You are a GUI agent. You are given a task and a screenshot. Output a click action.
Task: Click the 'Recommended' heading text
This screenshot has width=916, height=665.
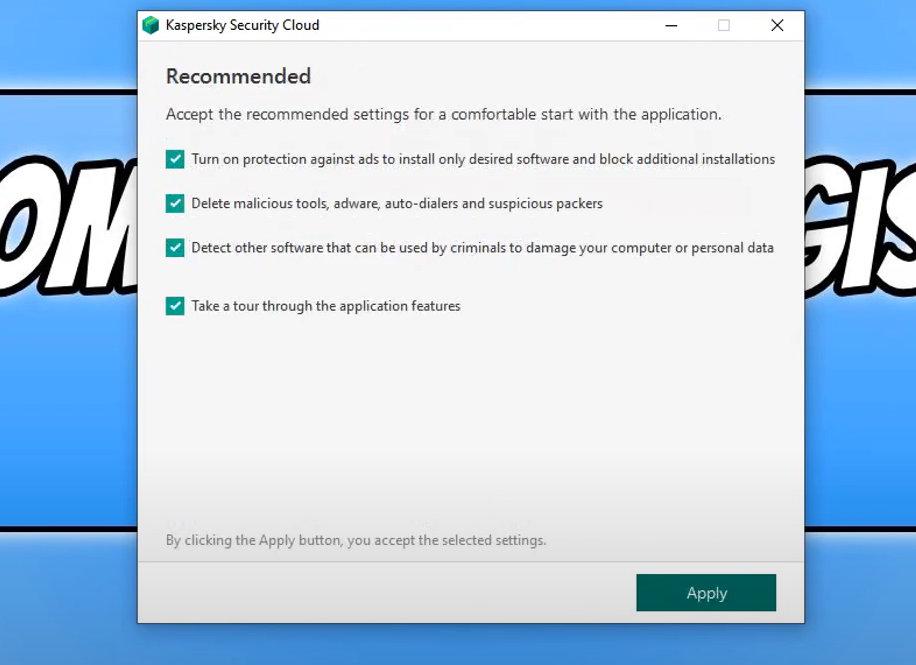[238, 76]
